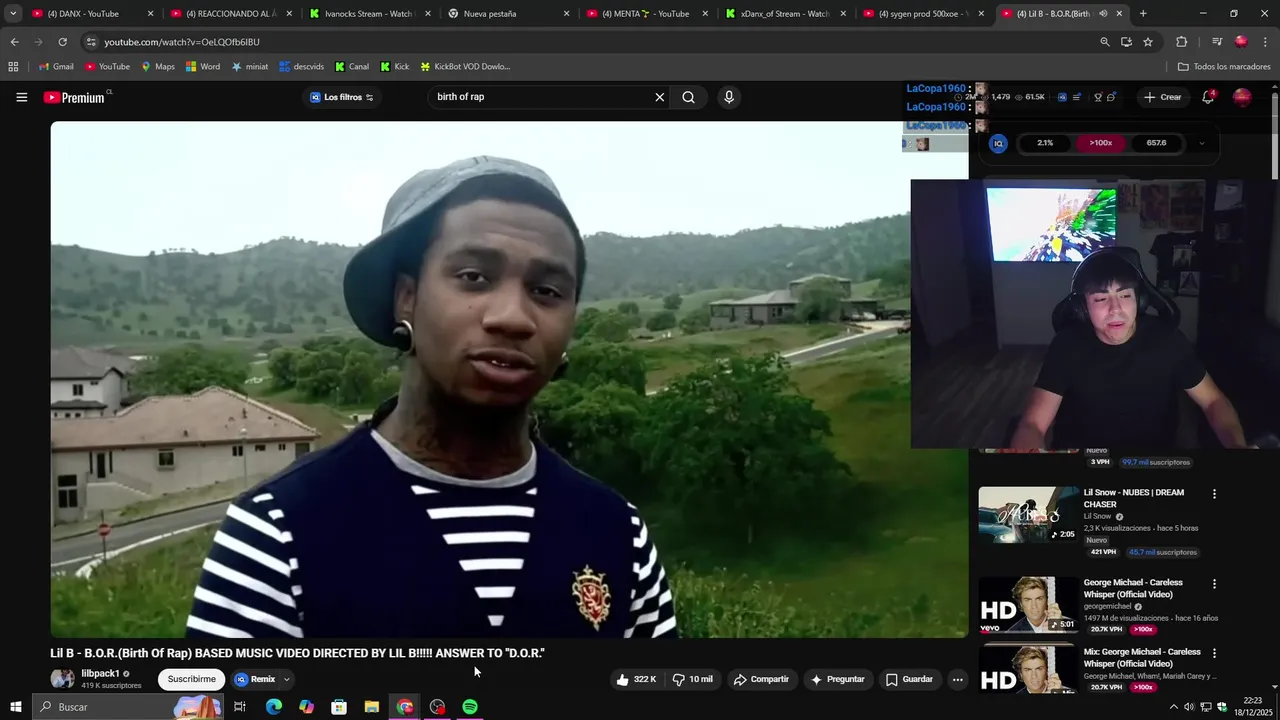Bookmark this page with the star
The image size is (1280, 720).
[1148, 42]
